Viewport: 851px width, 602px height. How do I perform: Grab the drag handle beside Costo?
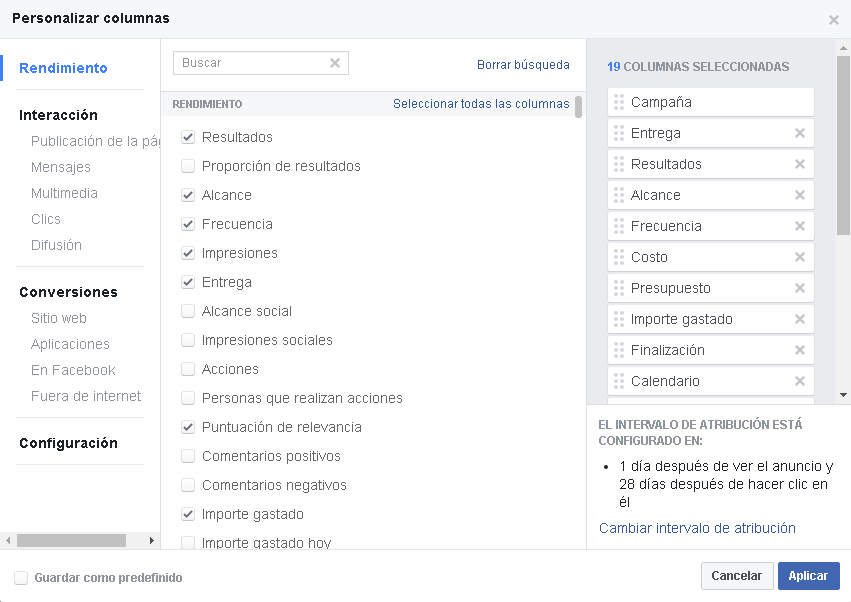[x=619, y=257]
